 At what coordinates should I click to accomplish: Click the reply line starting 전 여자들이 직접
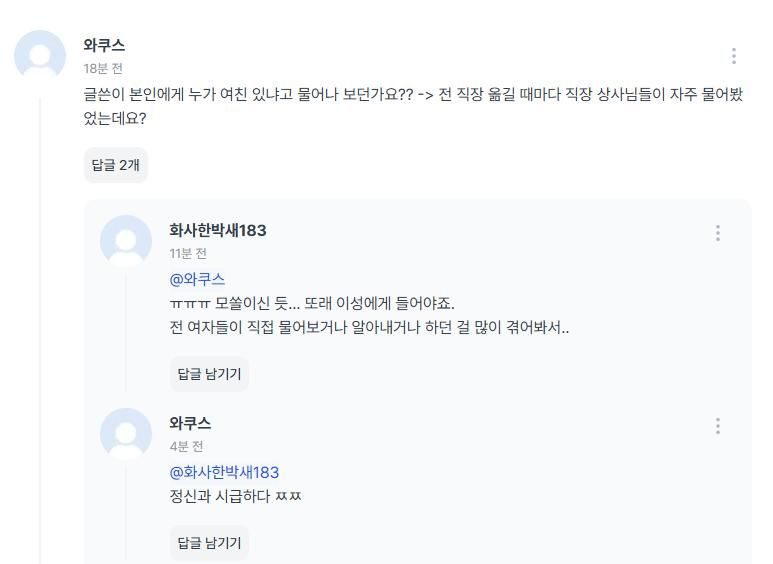click(x=369, y=327)
